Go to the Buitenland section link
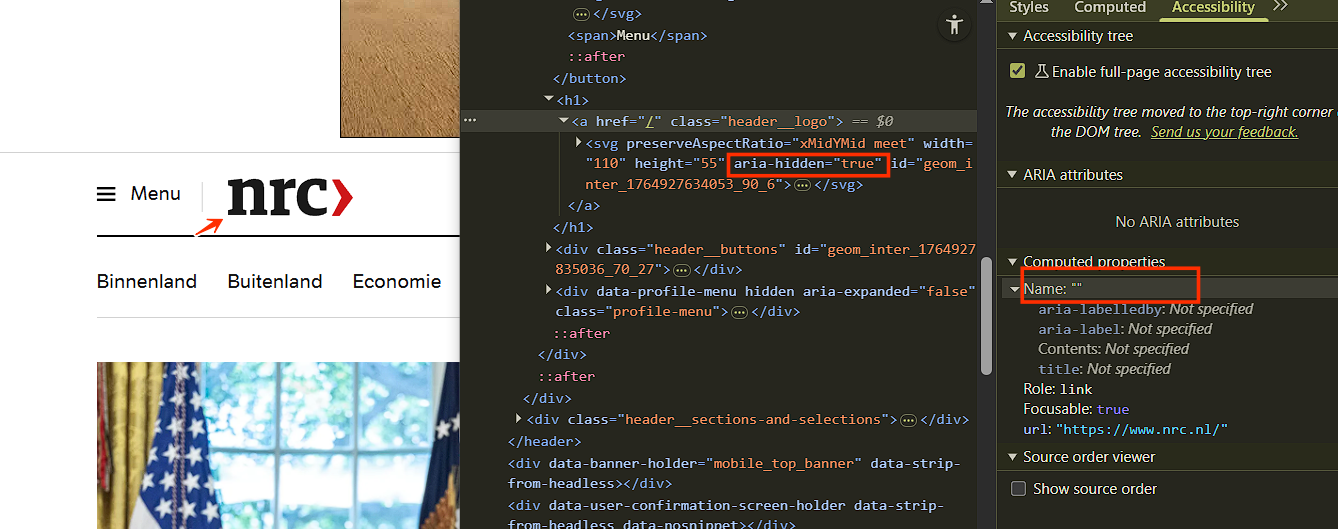This screenshot has width=1338, height=529. pos(275,282)
